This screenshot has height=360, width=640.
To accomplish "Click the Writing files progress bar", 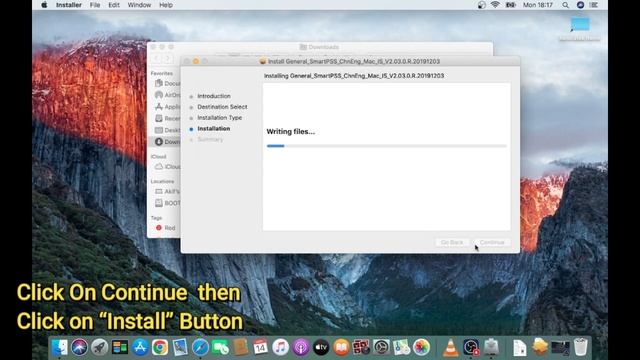I will tap(387, 146).
